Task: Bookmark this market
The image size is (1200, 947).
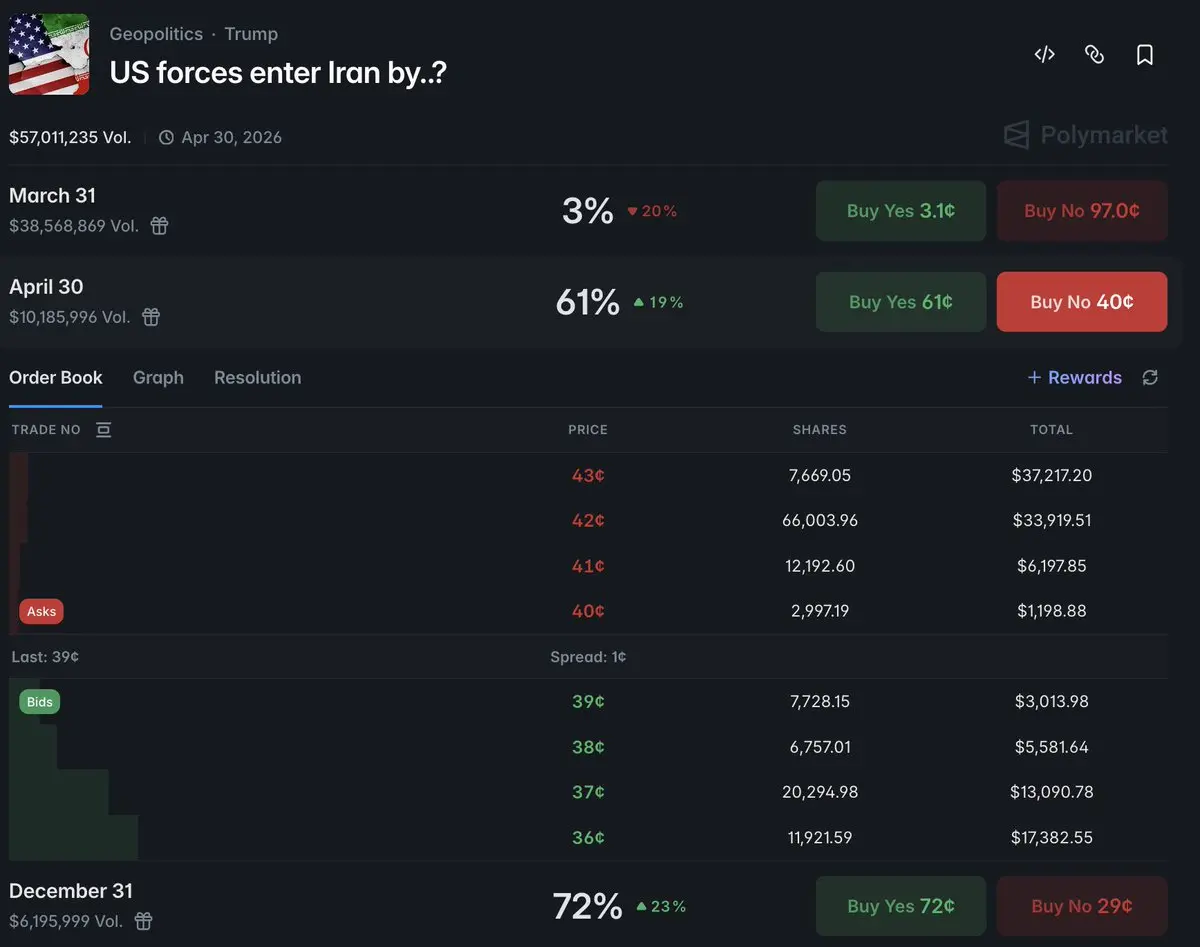Action: point(1145,55)
